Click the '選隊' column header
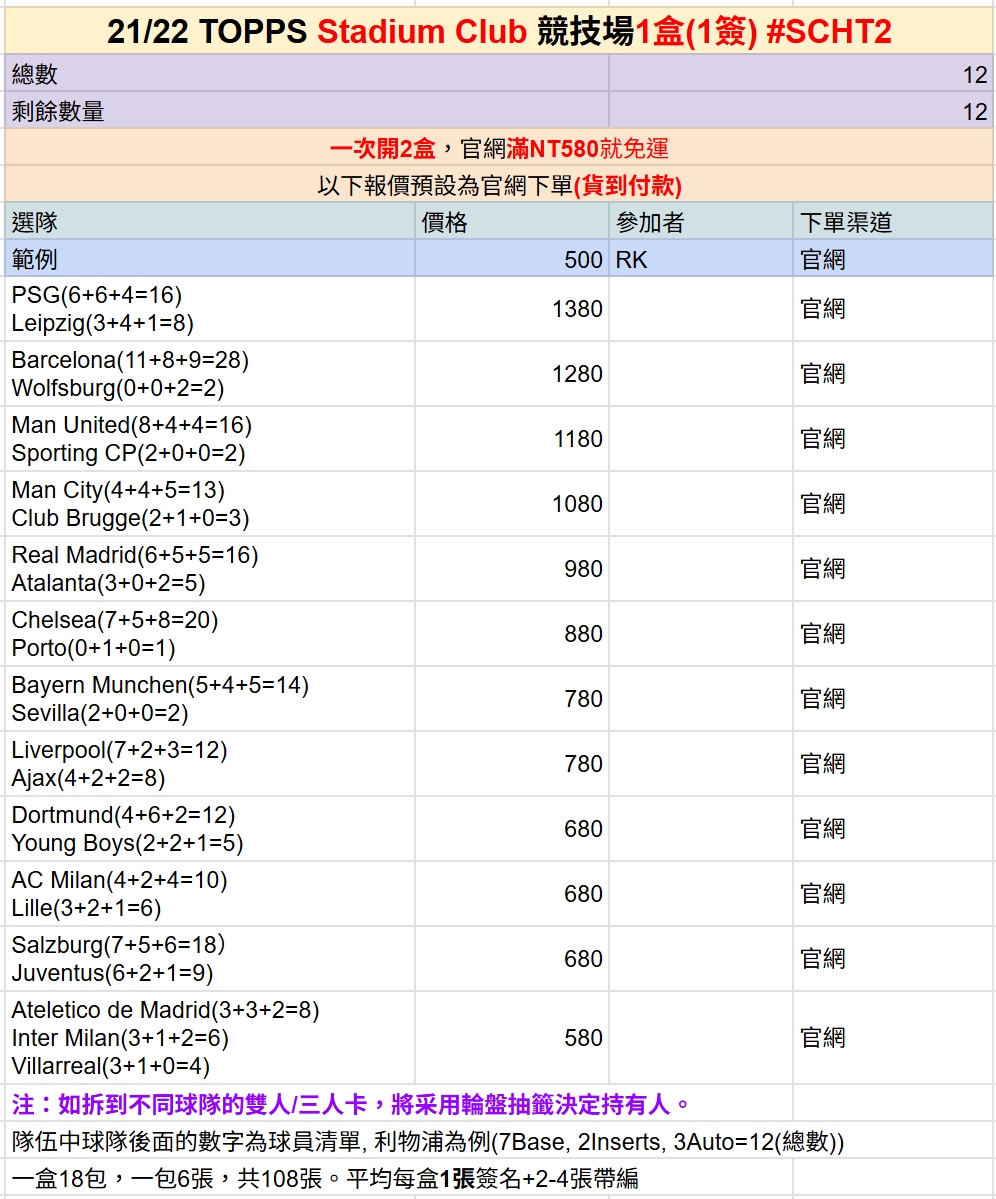This screenshot has height=1199, width=996. point(209,222)
